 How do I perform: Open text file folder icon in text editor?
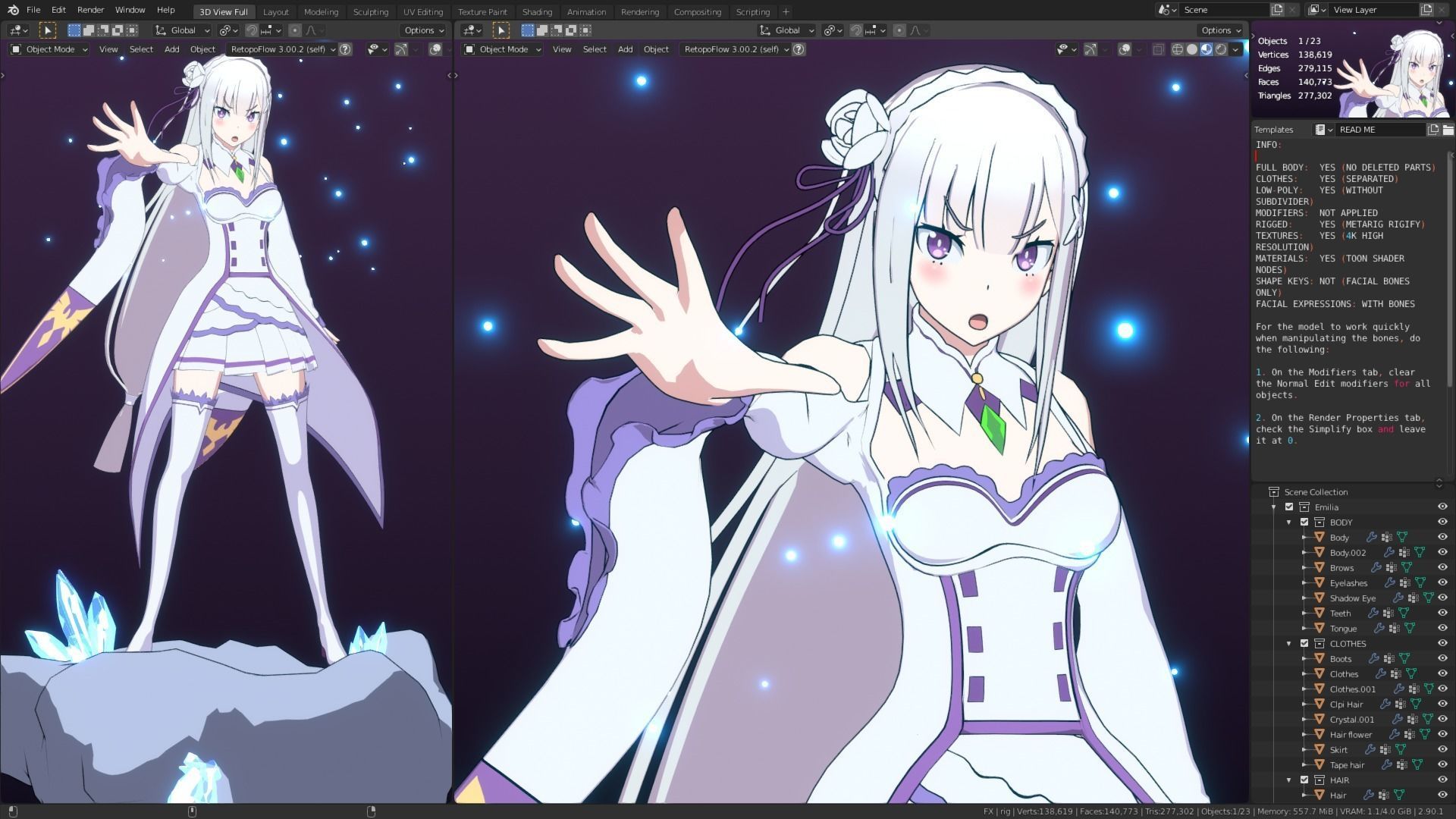pyautogui.click(x=1448, y=130)
